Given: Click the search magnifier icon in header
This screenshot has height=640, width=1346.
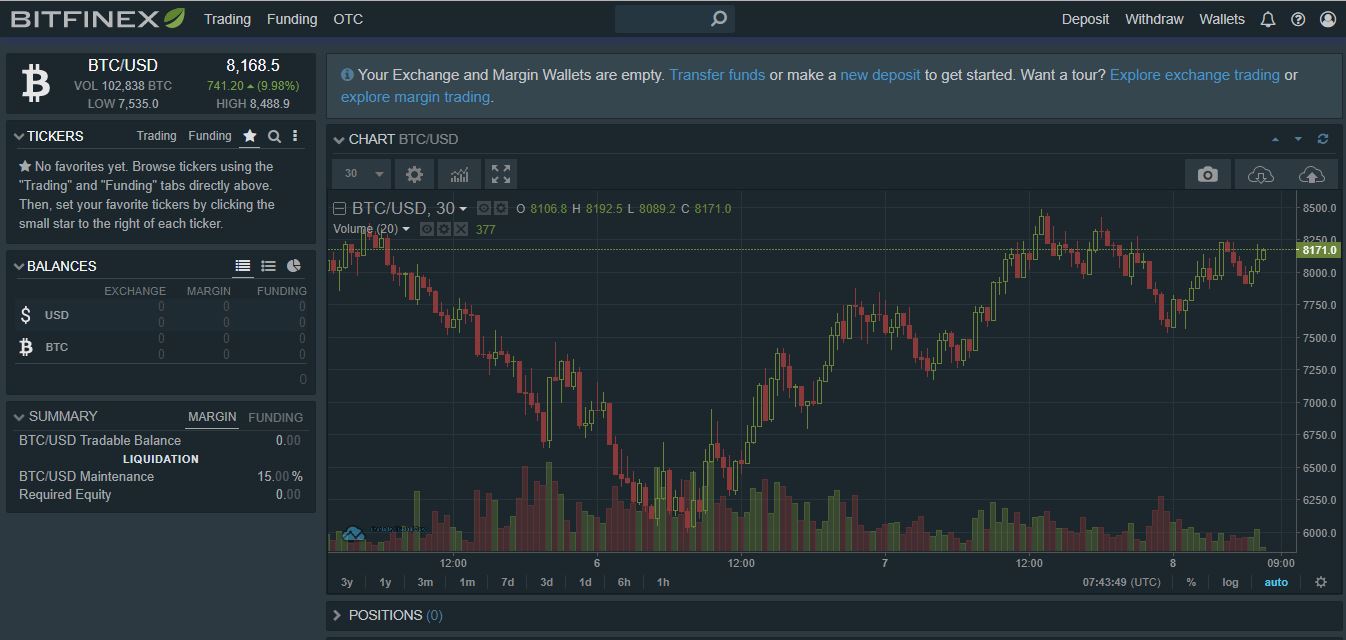Looking at the screenshot, I should (719, 19).
